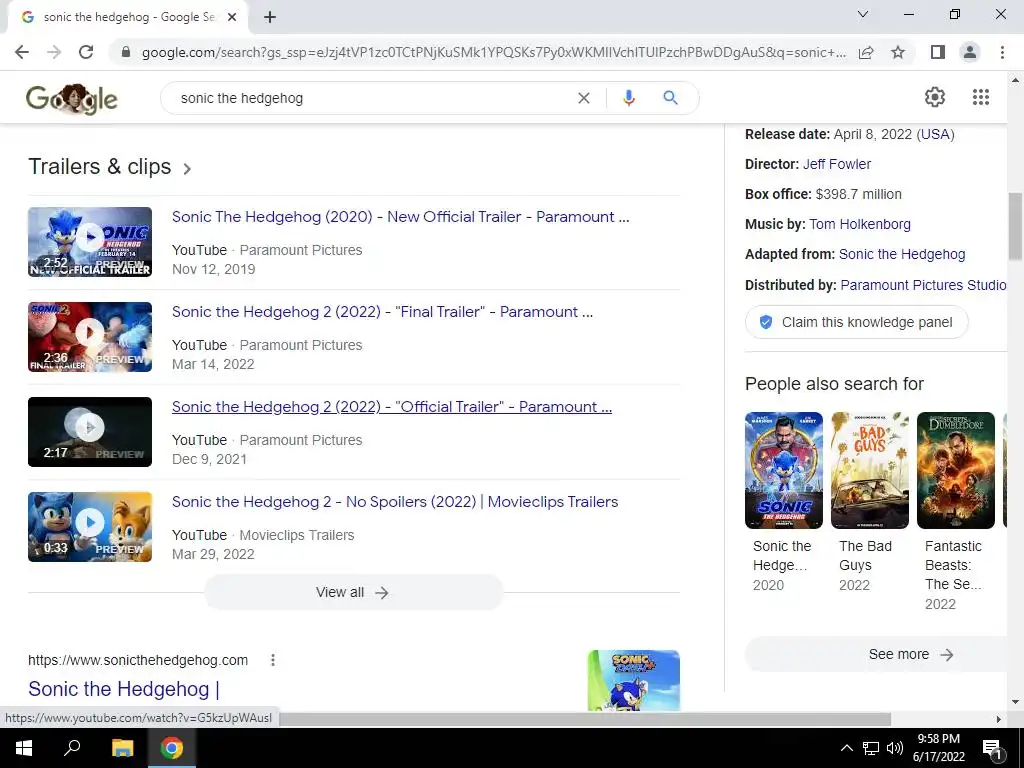
Task: Open File Explorer from taskbar
Action: 122,748
